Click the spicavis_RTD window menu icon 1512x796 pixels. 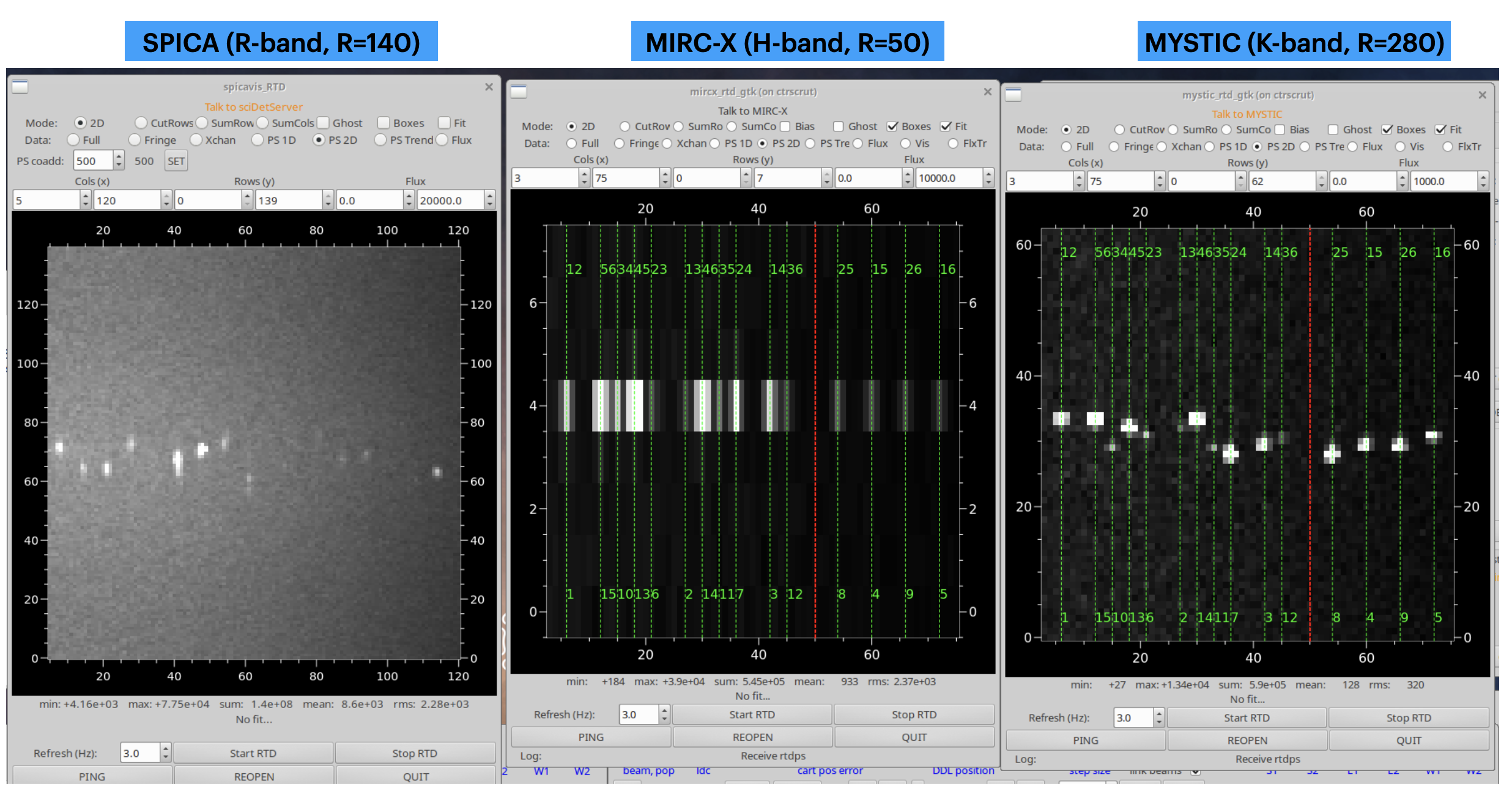pos(20,87)
